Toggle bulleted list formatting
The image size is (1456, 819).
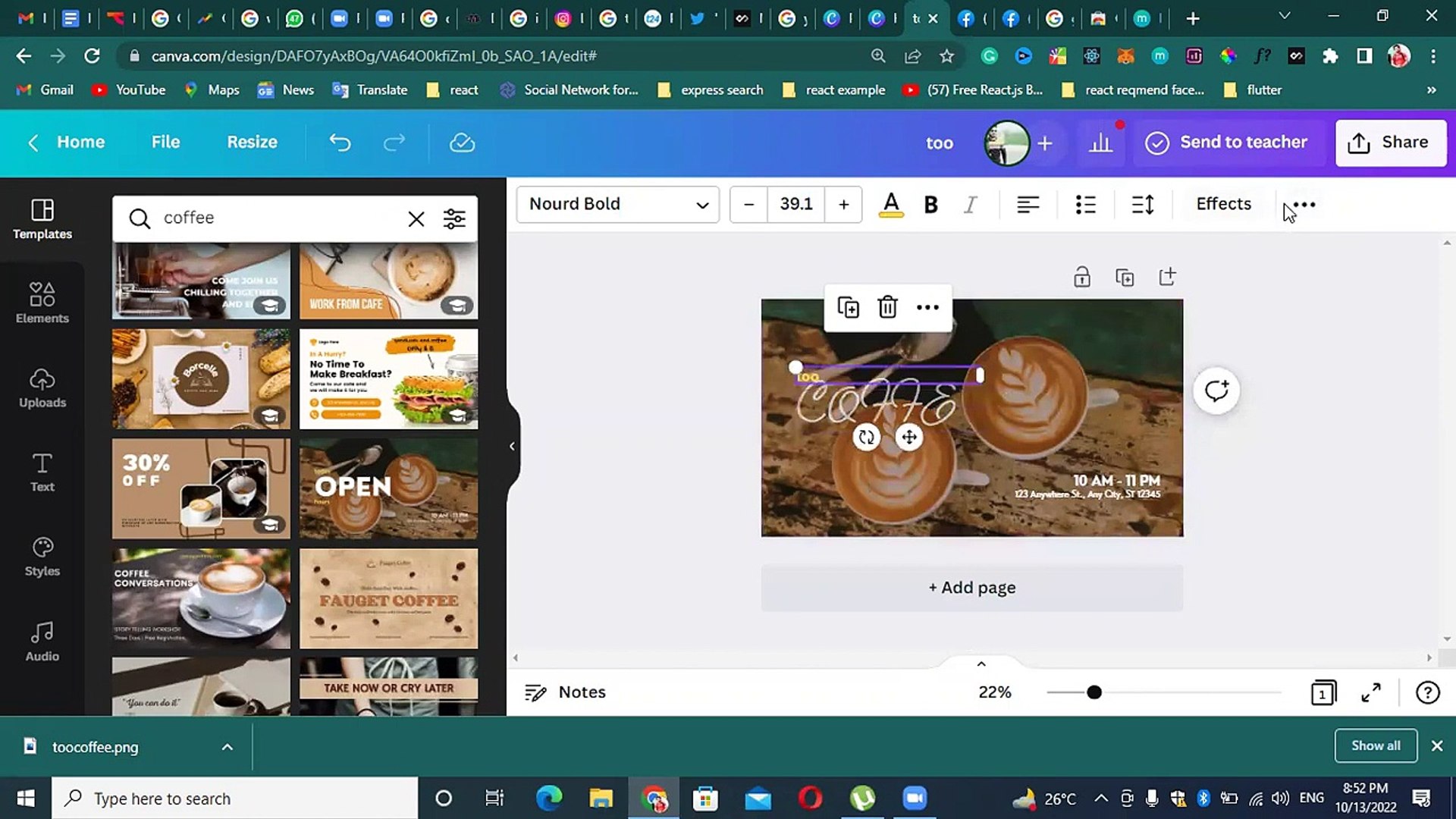click(1086, 205)
